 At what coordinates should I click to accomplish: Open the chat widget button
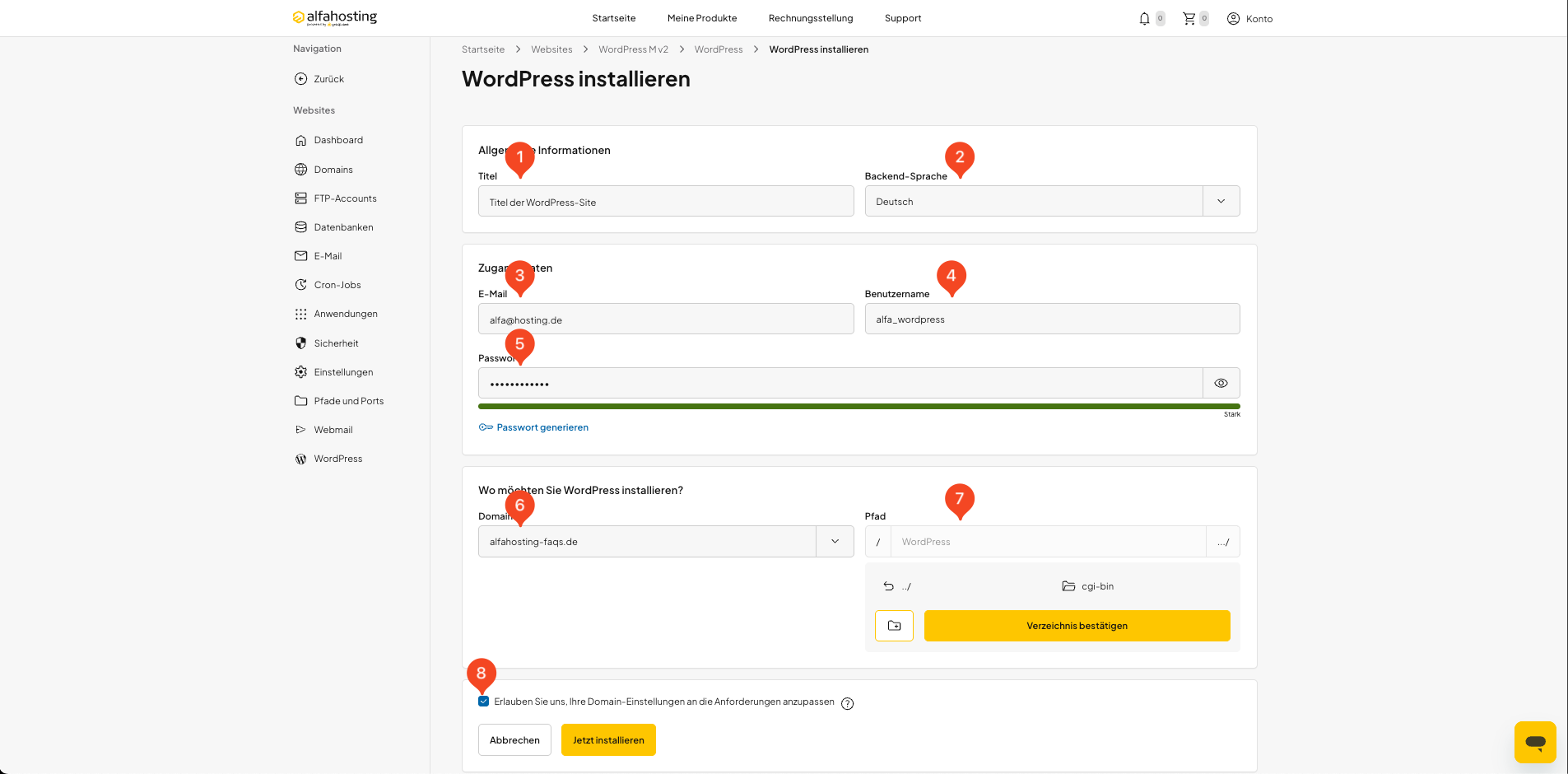tap(1535, 742)
